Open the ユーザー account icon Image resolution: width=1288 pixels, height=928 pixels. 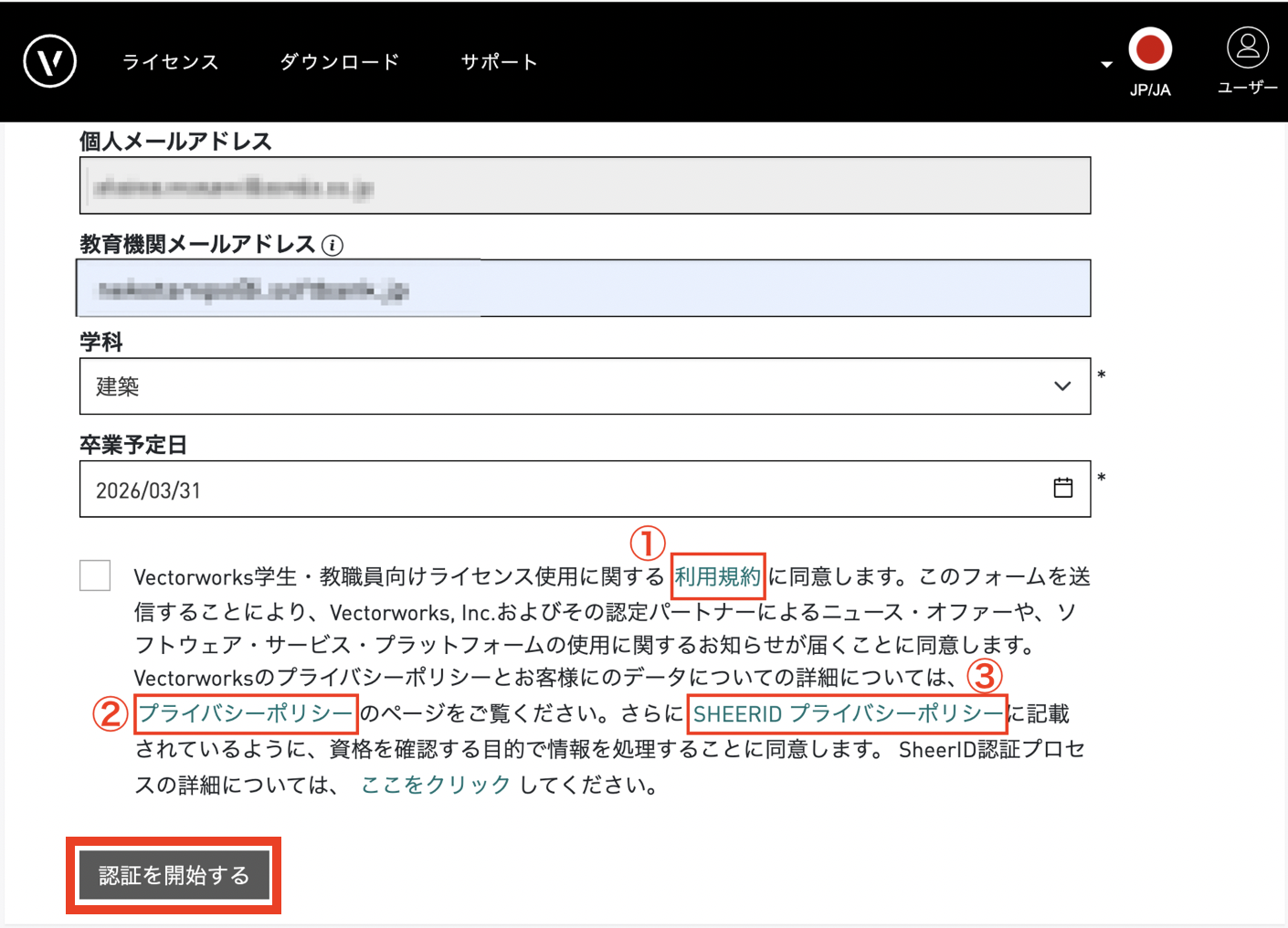click(1248, 47)
